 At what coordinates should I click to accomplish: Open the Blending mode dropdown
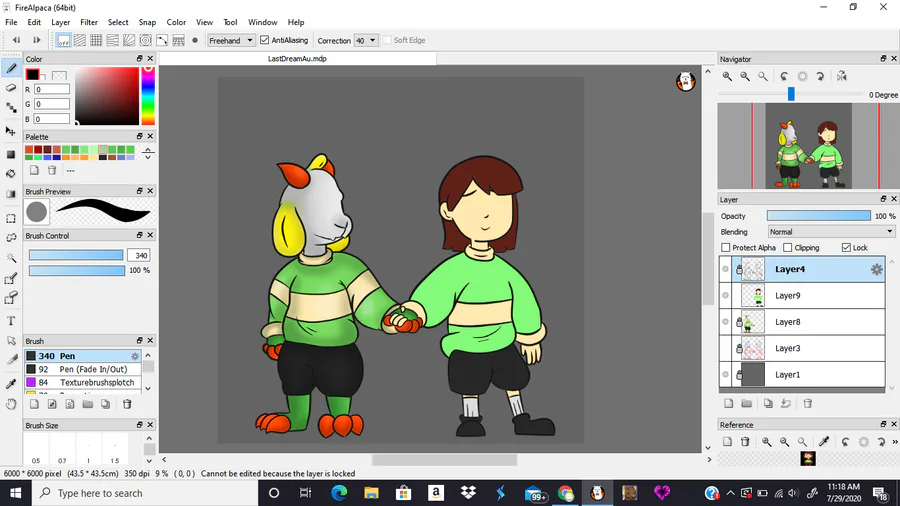pos(831,232)
